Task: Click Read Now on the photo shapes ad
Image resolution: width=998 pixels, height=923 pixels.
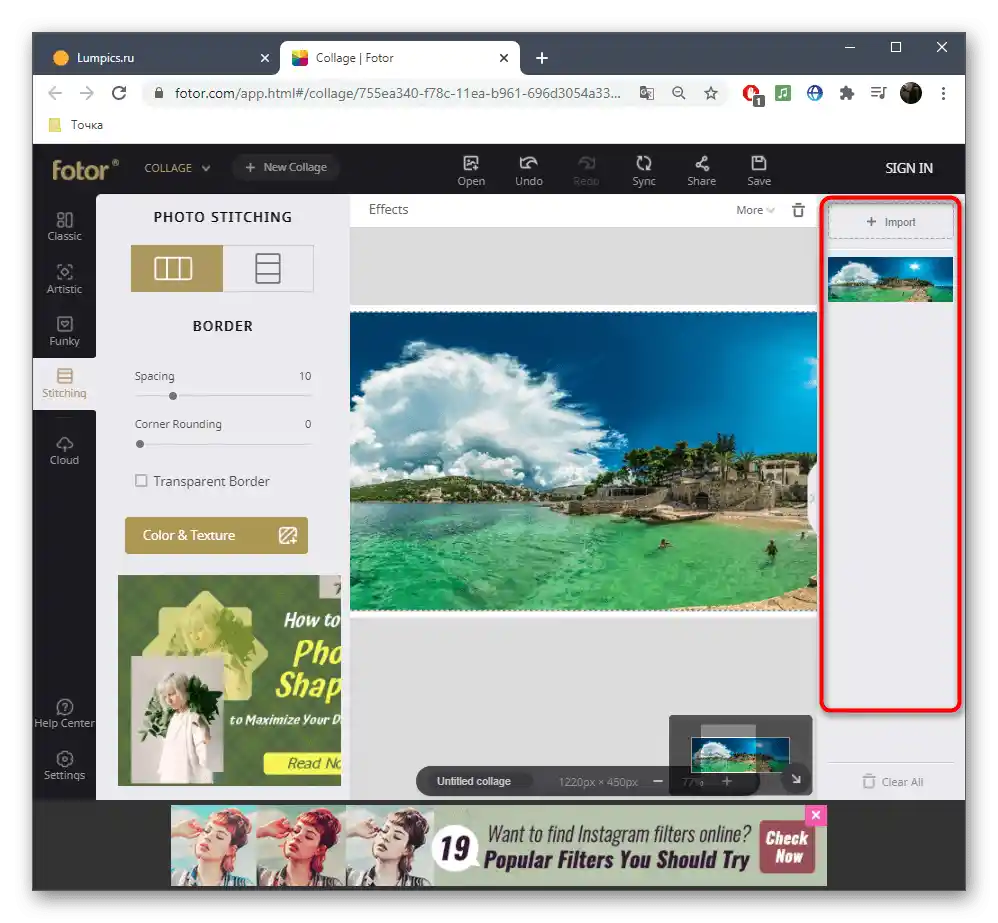Action: click(303, 763)
